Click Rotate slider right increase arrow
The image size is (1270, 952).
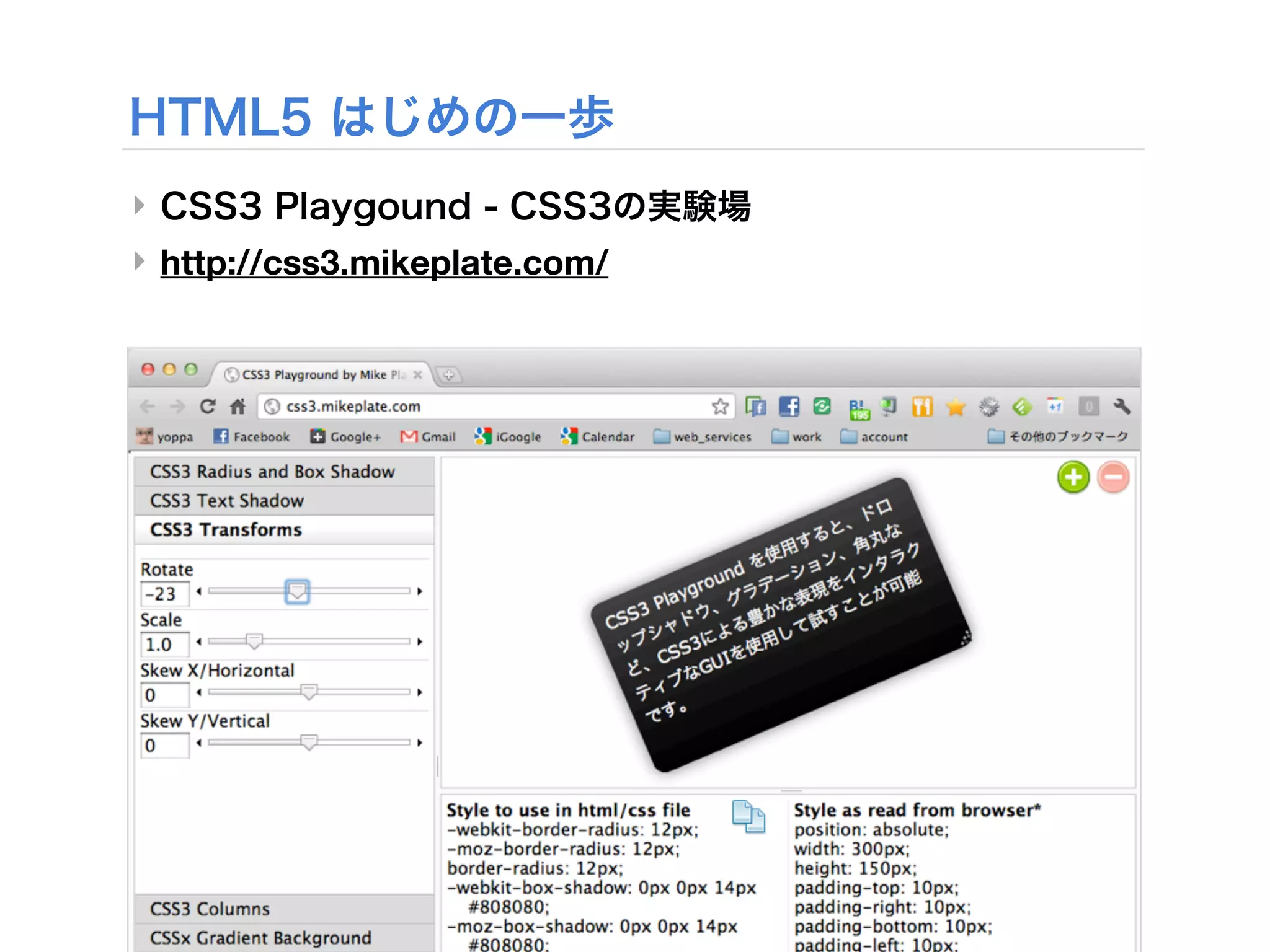[x=420, y=591]
